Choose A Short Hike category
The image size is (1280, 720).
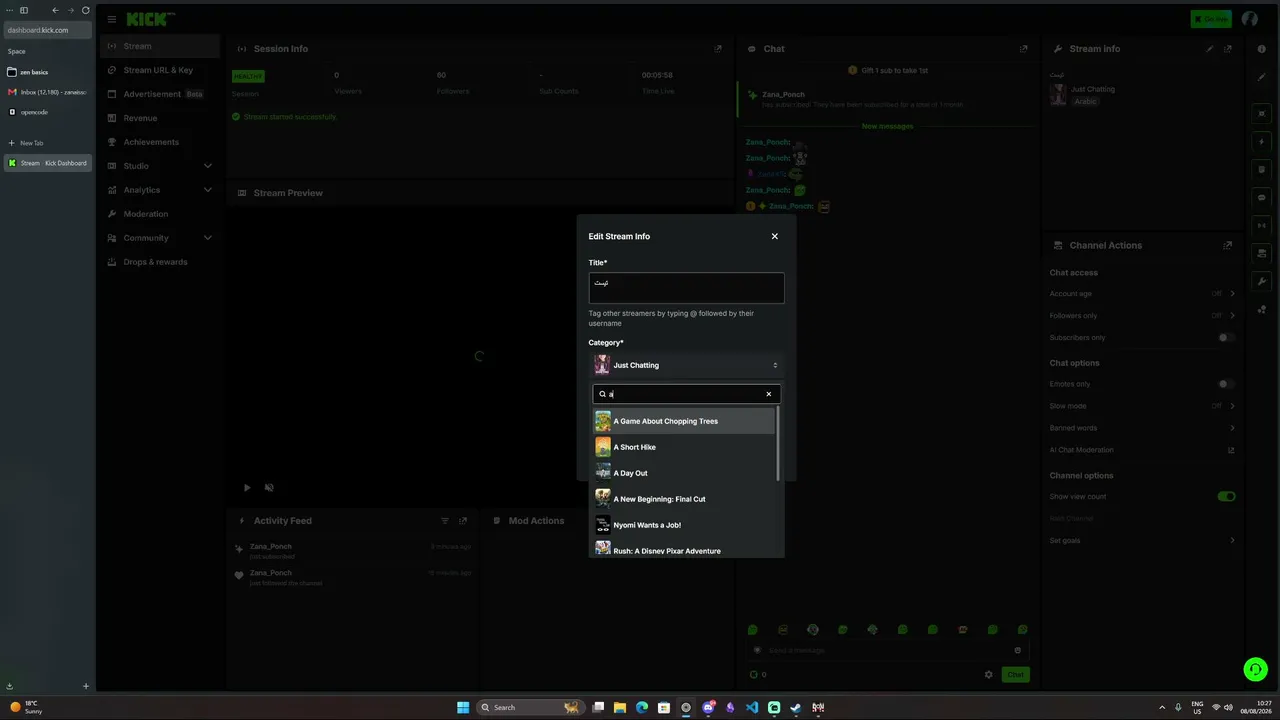(x=684, y=447)
